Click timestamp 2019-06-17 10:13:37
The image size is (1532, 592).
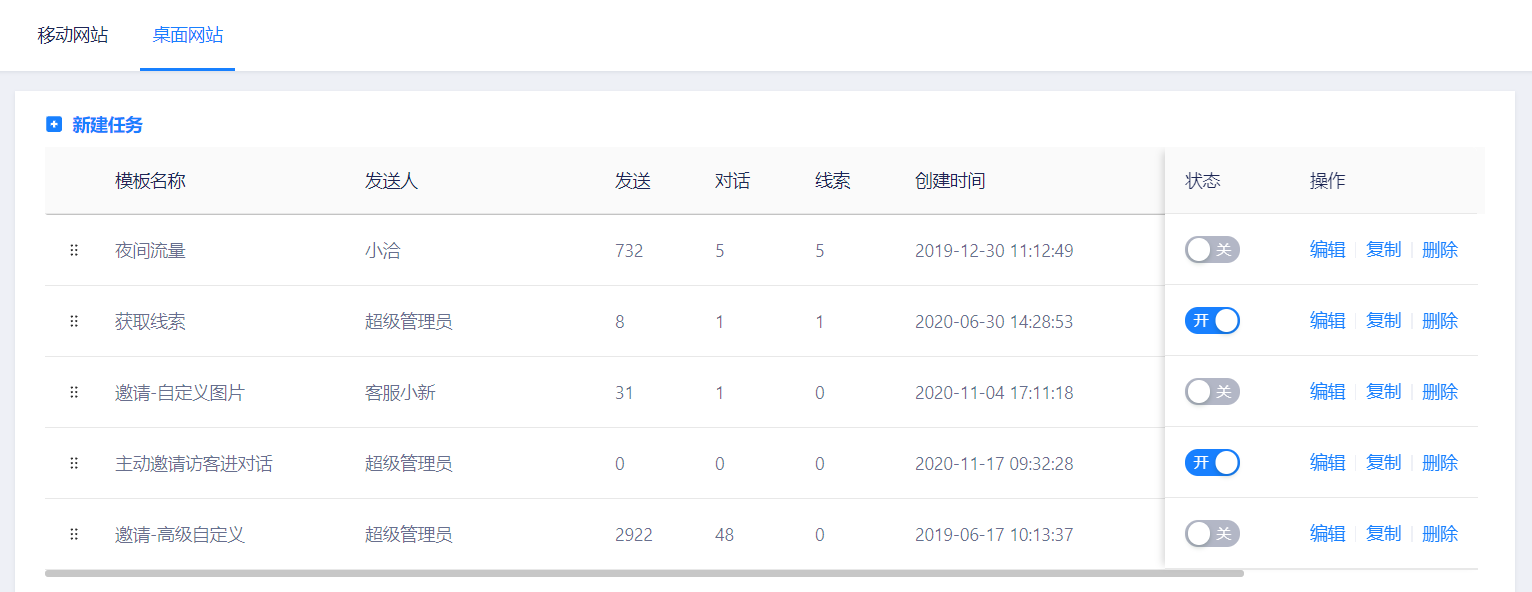[994, 535]
